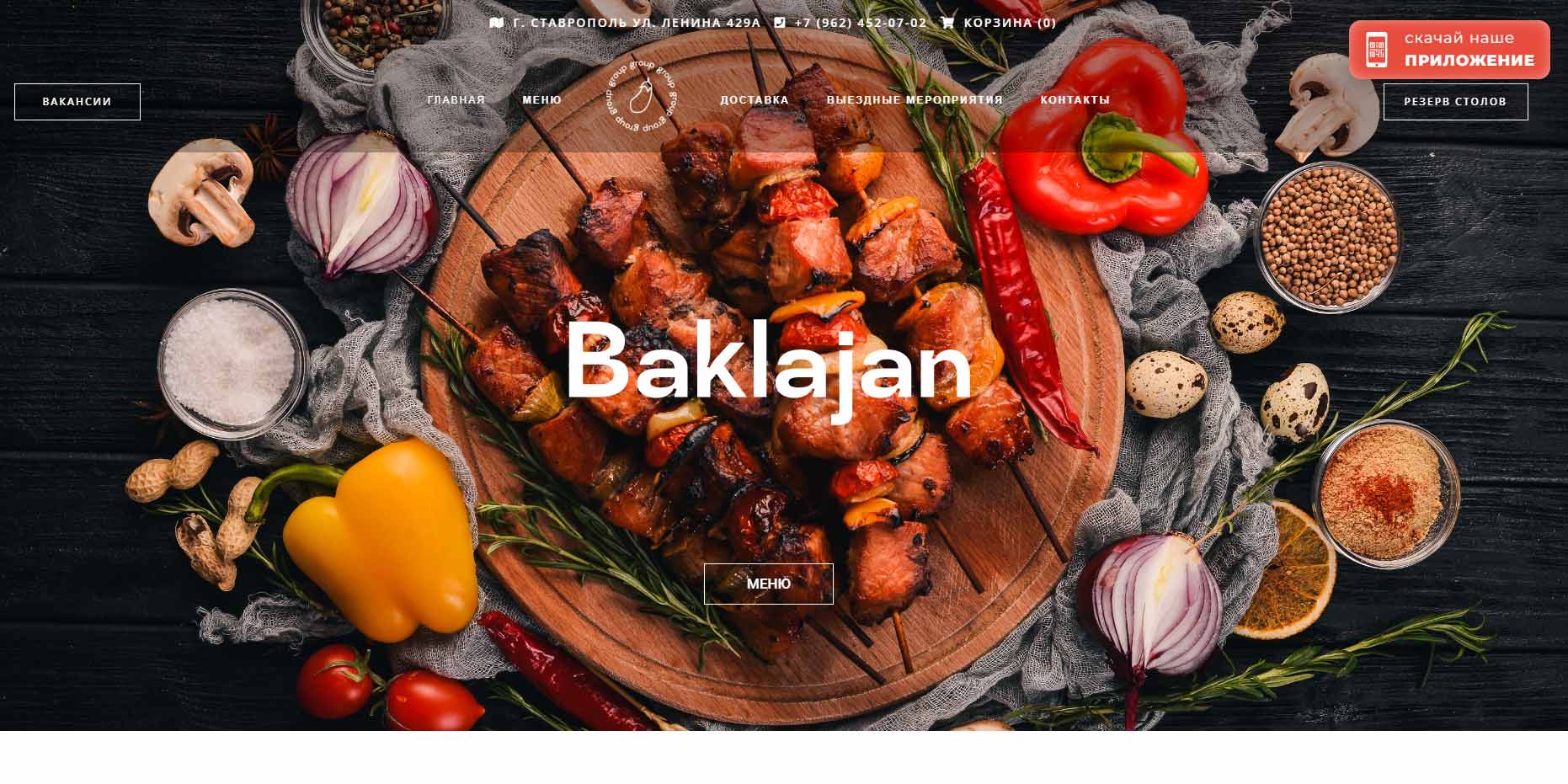Click the map icon beside the address

(x=496, y=23)
